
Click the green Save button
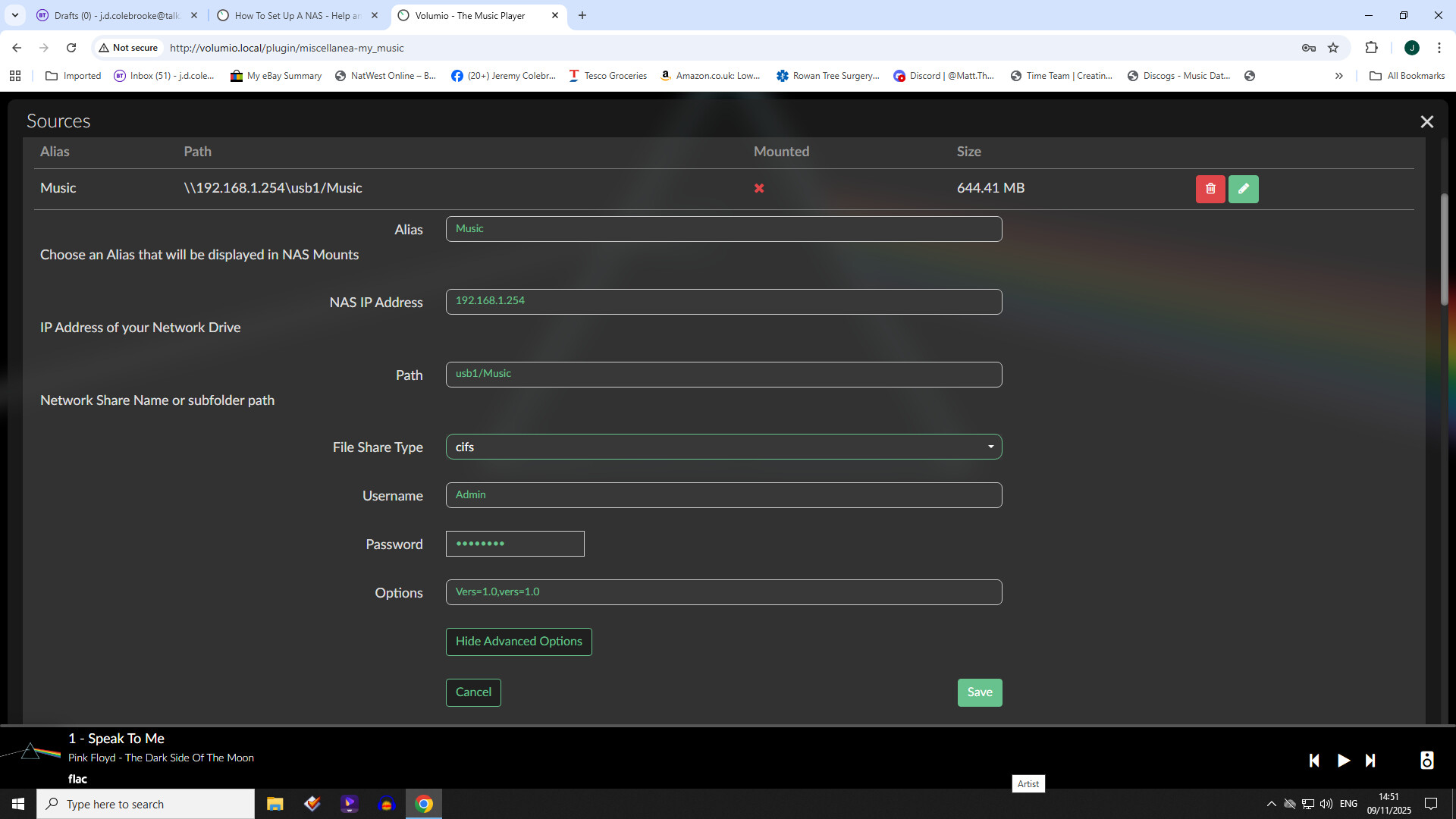pyautogui.click(x=979, y=692)
